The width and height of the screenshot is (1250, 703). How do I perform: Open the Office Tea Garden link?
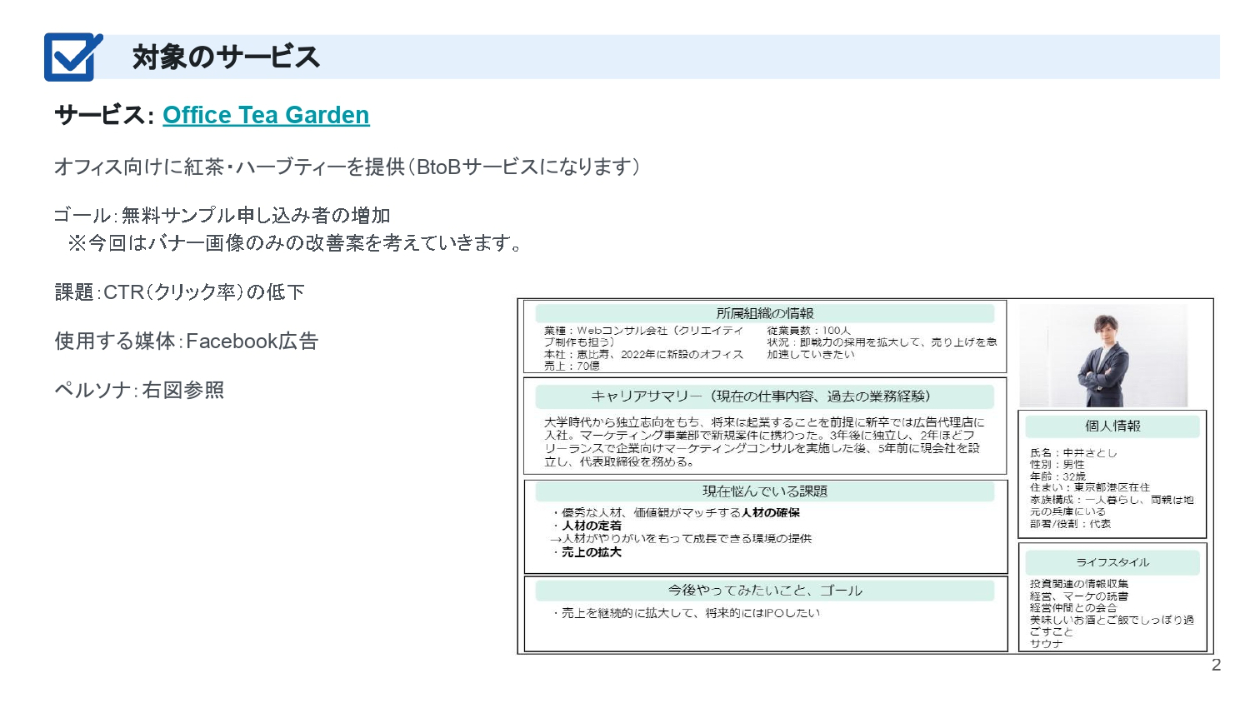click(266, 116)
